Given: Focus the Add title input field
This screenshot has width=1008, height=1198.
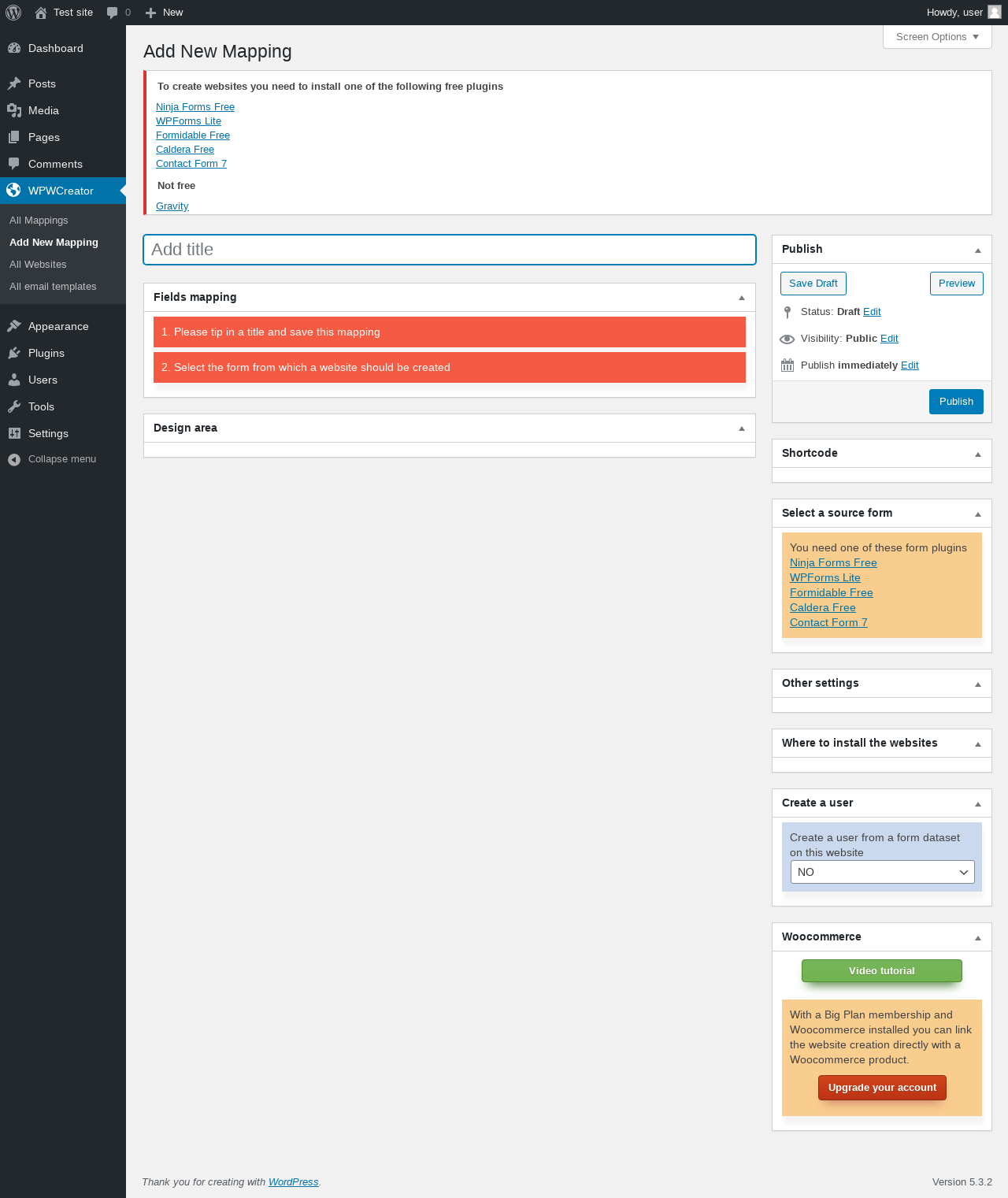Looking at the screenshot, I should 450,250.
